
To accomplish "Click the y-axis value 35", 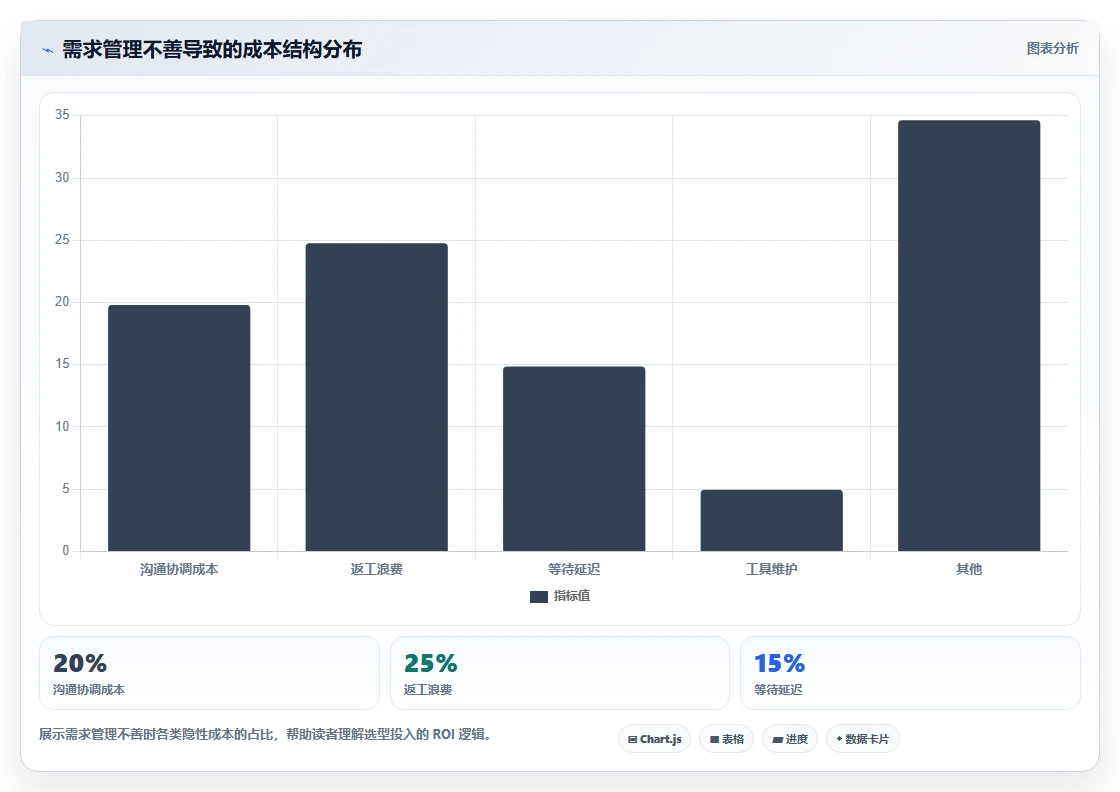I will 62,115.
